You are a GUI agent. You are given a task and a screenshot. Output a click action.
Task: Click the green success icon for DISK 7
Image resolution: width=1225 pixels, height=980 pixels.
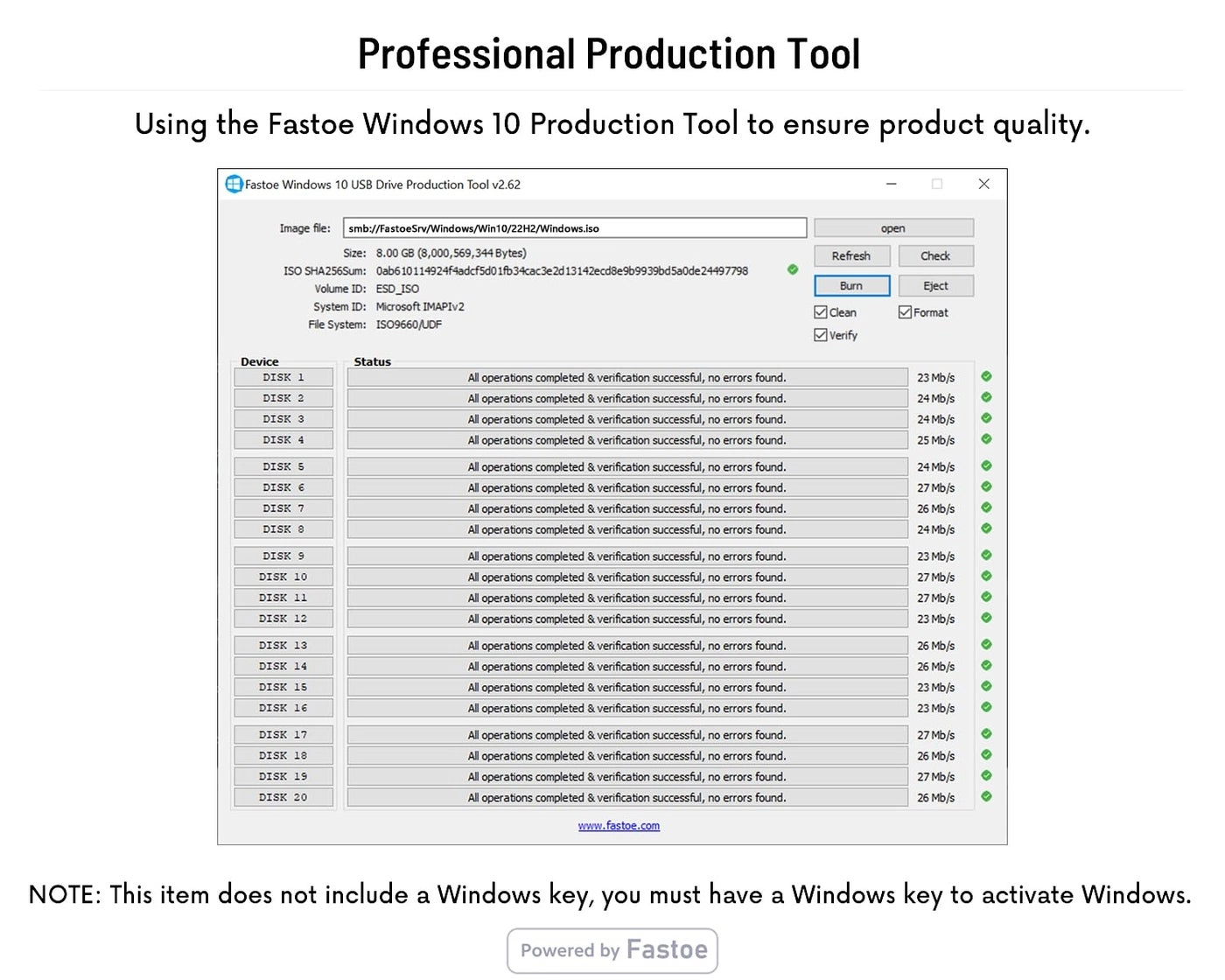985,508
